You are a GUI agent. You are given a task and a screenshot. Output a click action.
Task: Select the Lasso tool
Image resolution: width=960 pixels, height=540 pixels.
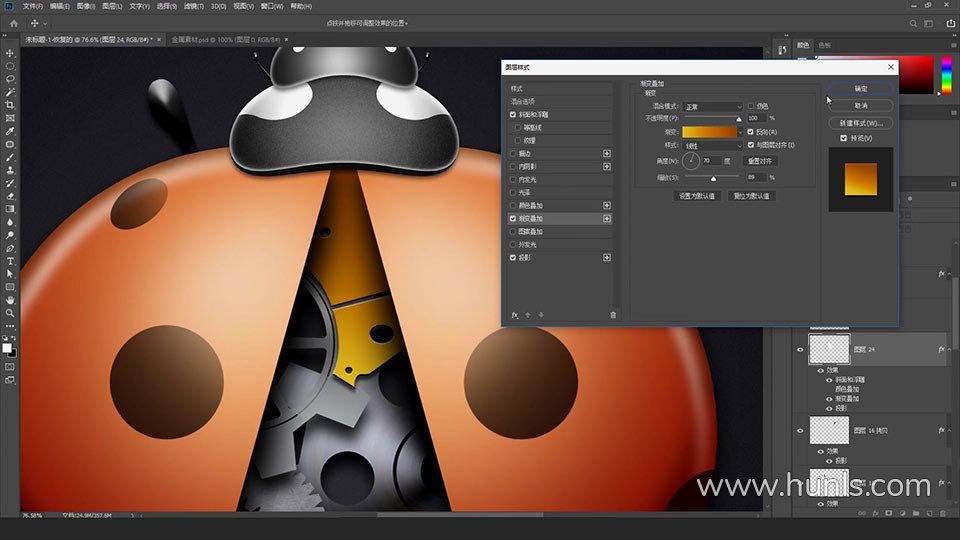(10, 79)
